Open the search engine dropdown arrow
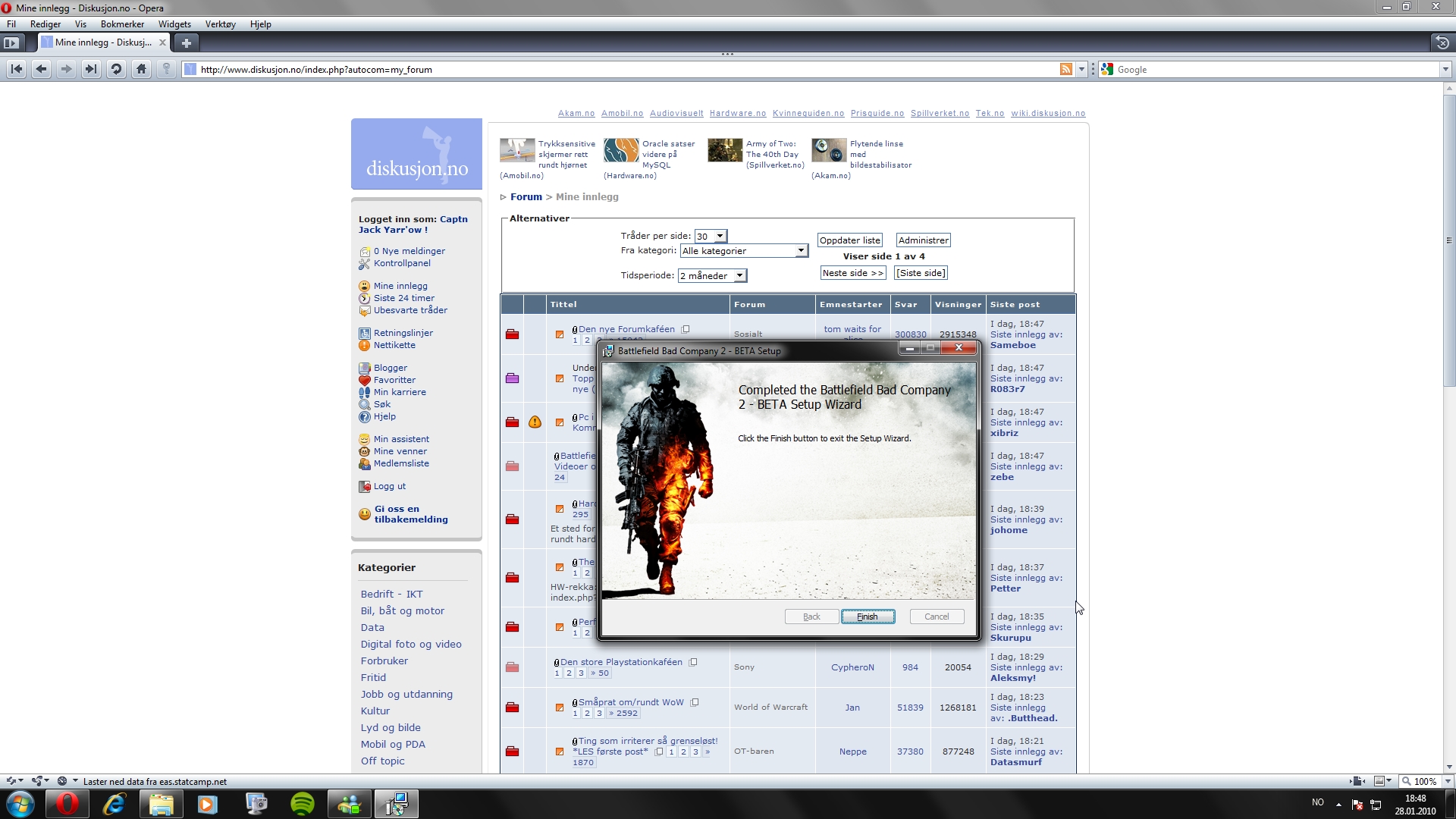 pyautogui.click(x=1445, y=69)
